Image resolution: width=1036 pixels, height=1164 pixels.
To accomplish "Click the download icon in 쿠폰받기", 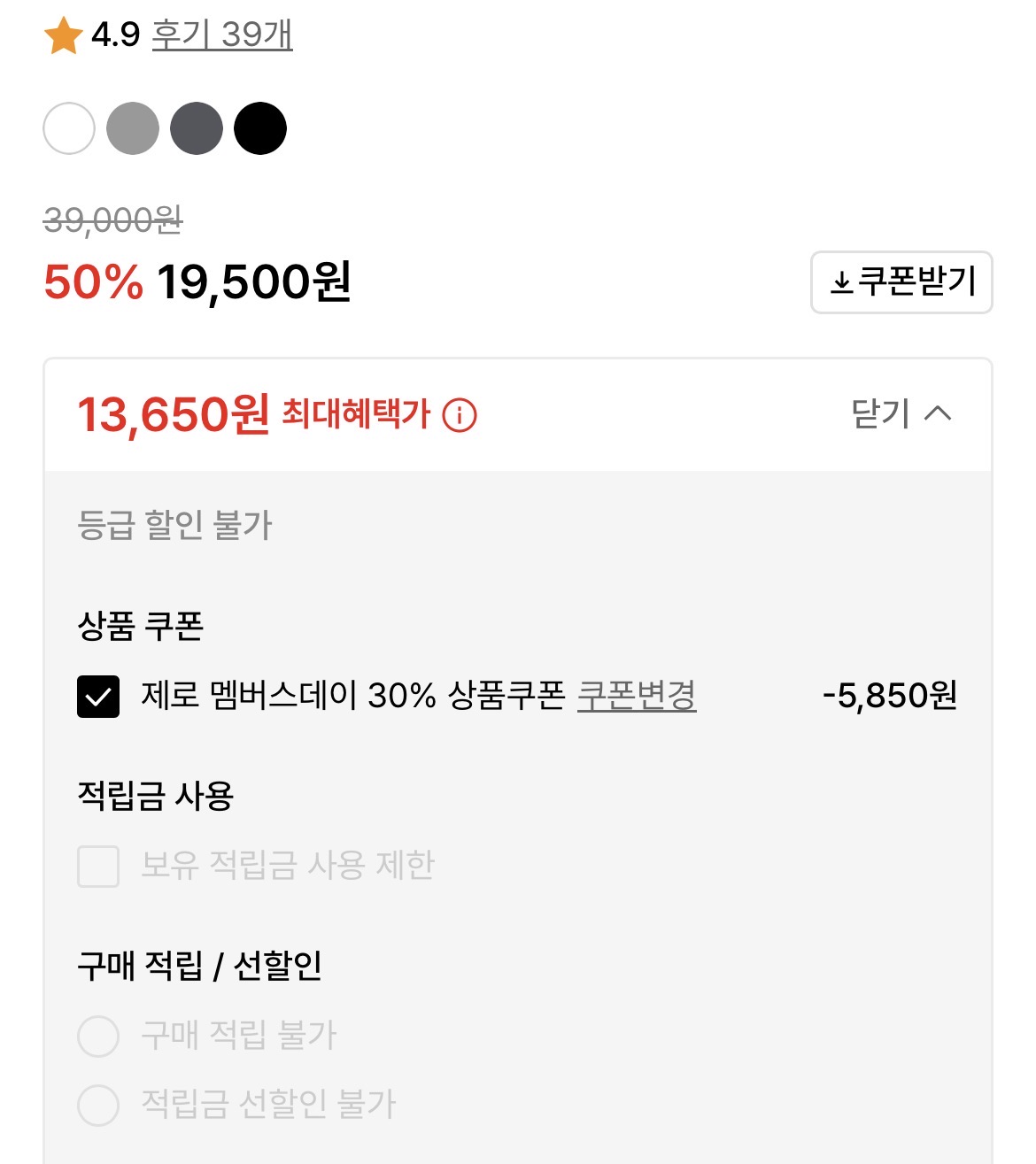I will [841, 283].
